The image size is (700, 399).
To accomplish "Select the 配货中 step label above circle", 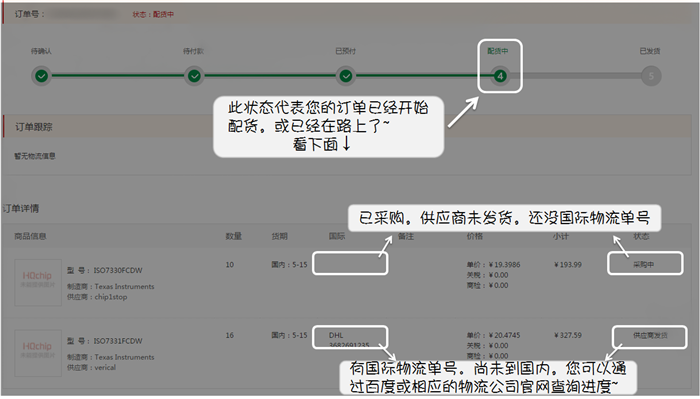I will point(498,51).
